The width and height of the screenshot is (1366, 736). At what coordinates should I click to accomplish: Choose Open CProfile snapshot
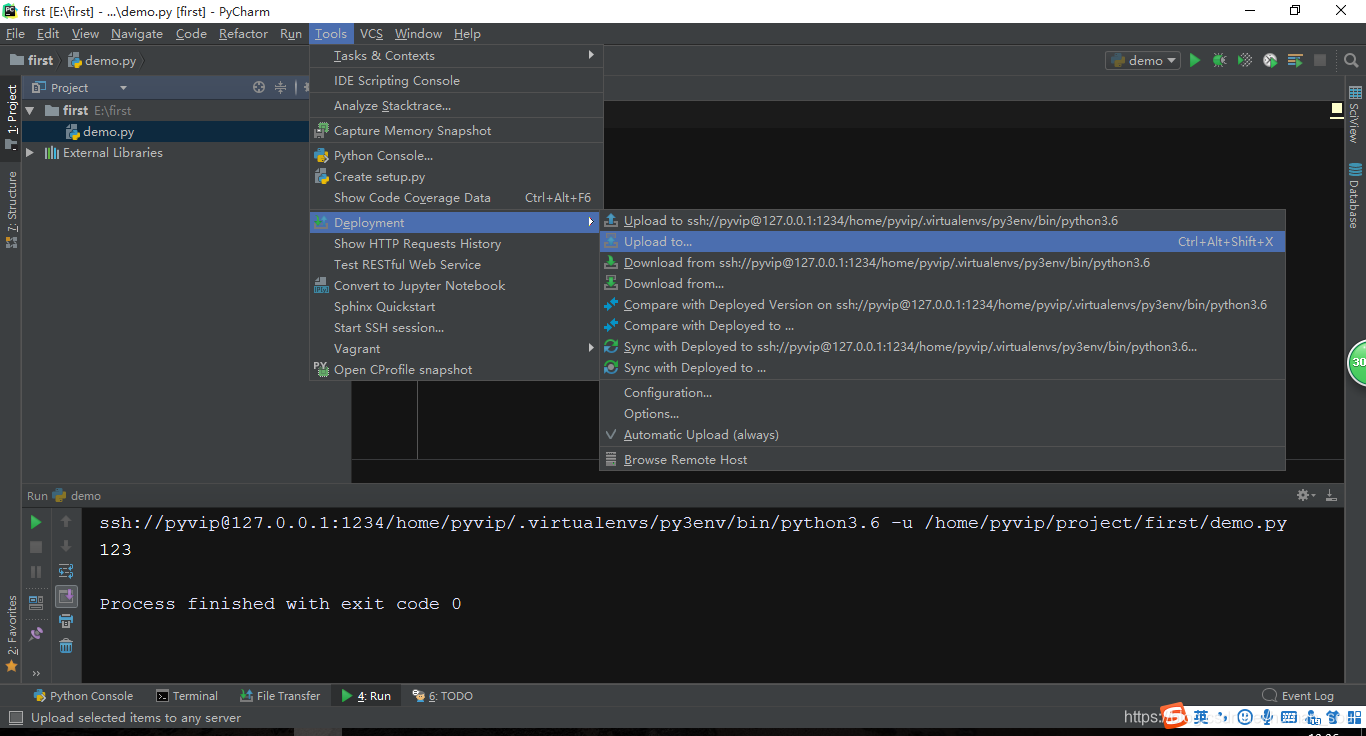click(x=455, y=370)
